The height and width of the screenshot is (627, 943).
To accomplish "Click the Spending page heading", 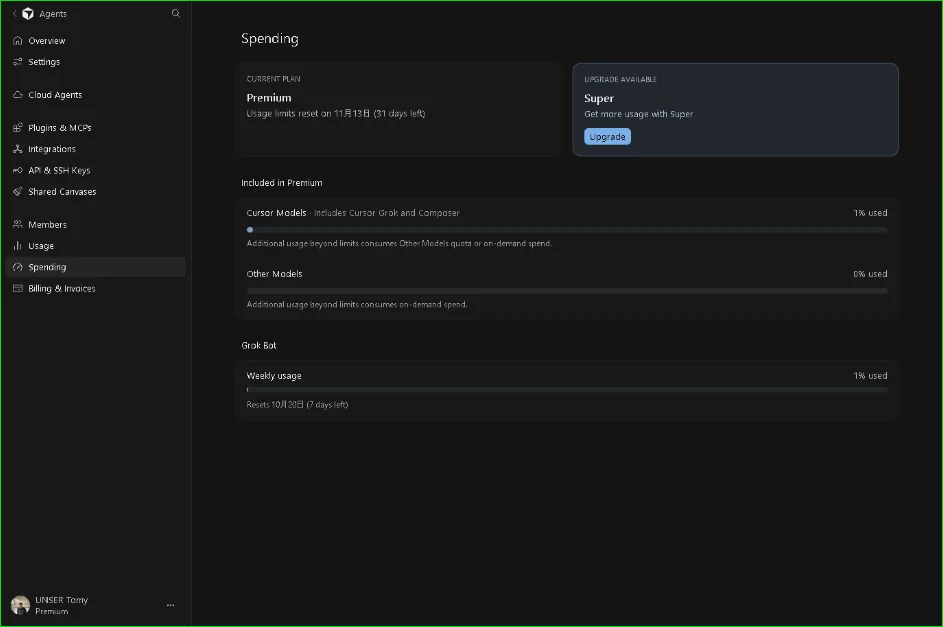I will click(269, 39).
